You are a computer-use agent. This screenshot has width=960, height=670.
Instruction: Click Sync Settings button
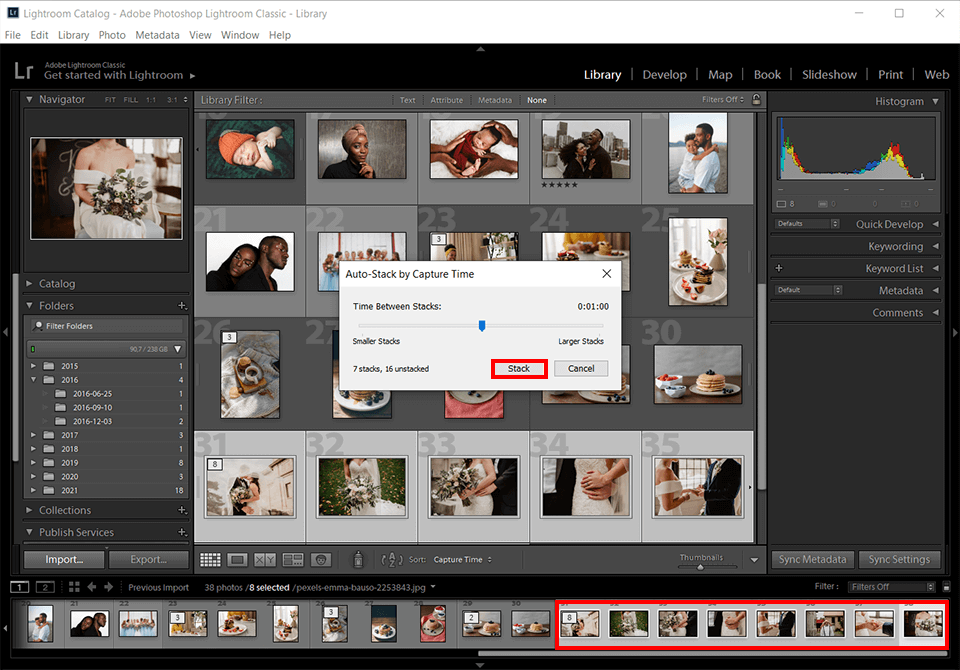899,559
